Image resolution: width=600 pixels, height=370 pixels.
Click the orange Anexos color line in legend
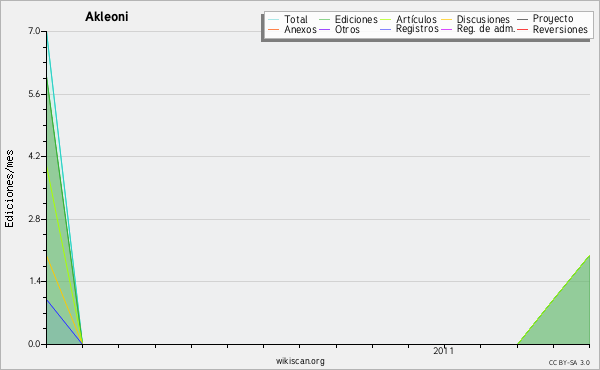pyautogui.click(x=273, y=29)
